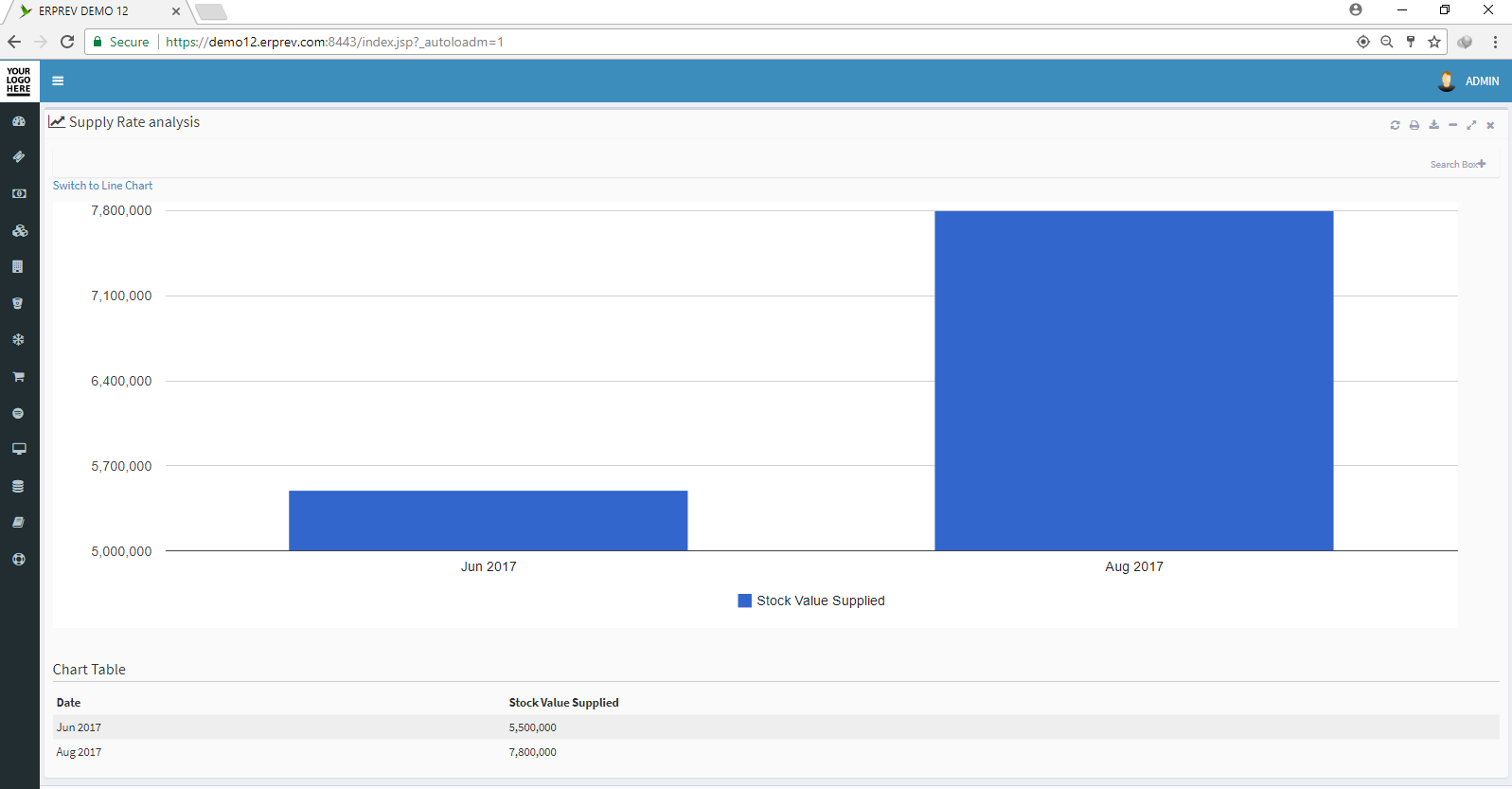Open the book icon in sidebar

18,522
